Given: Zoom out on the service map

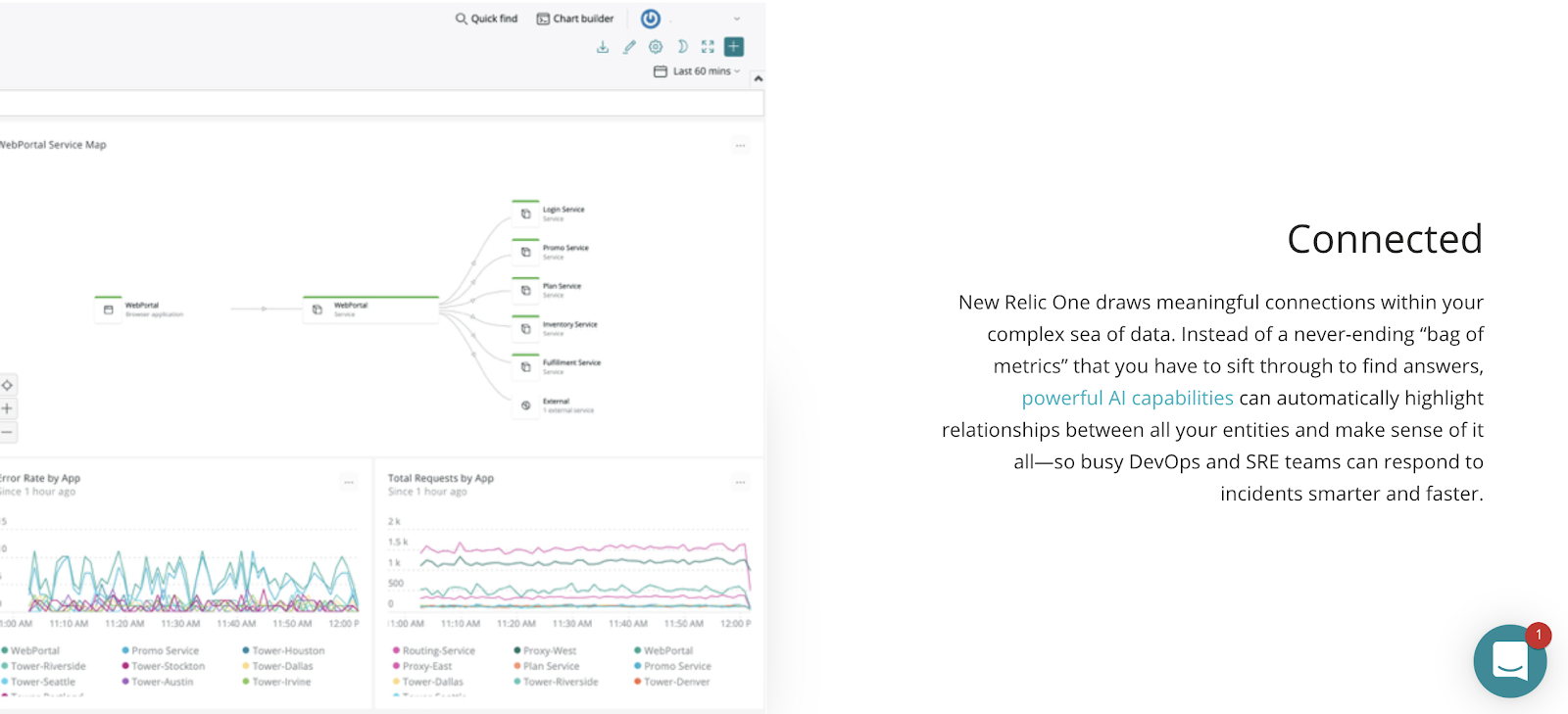Looking at the screenshot, I should (x=7, y=432).
